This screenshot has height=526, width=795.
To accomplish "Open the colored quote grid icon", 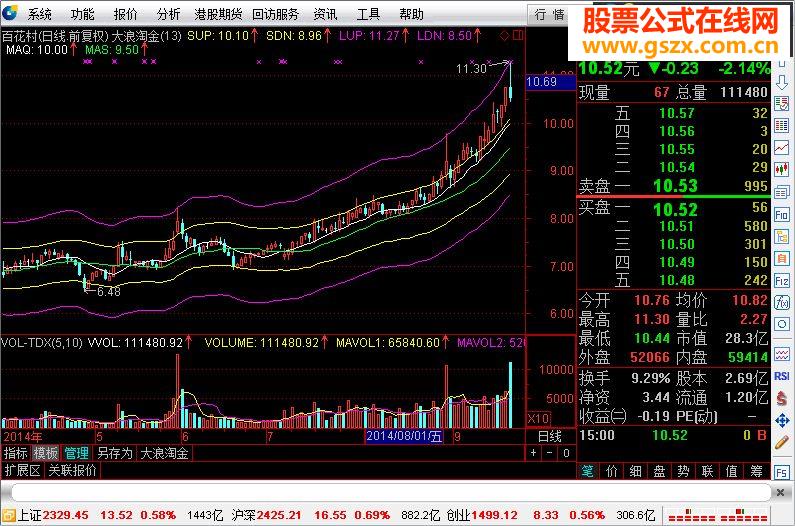I will point(781,125).
